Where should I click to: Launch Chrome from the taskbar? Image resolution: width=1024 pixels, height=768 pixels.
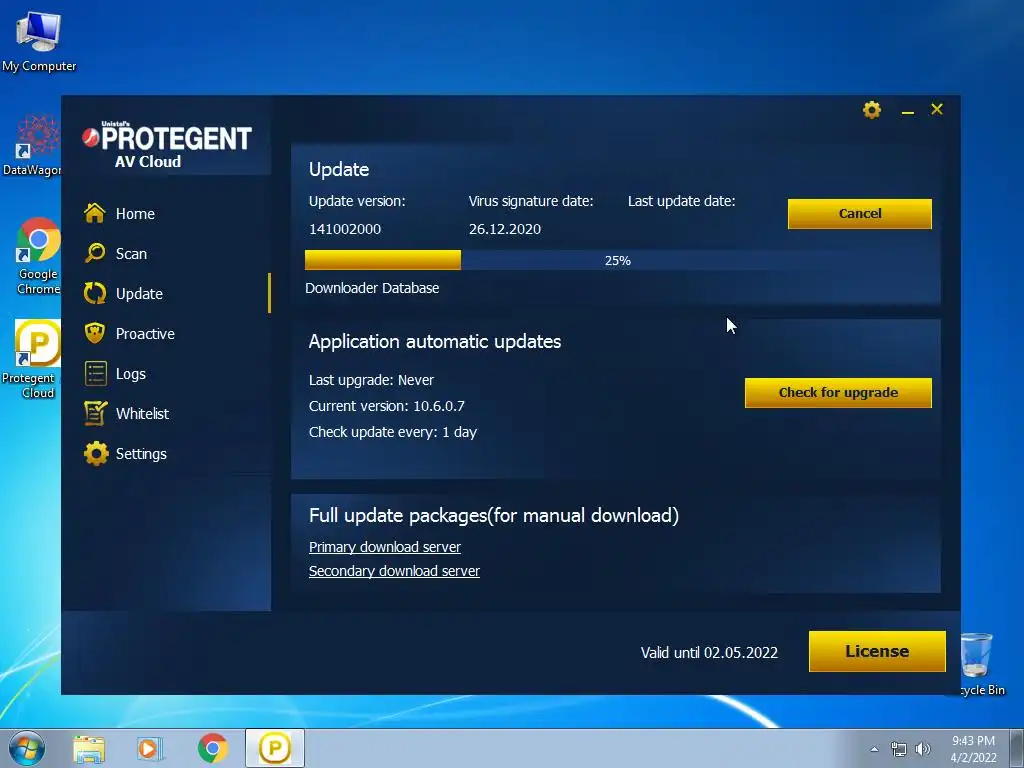[x=212, y=748]
